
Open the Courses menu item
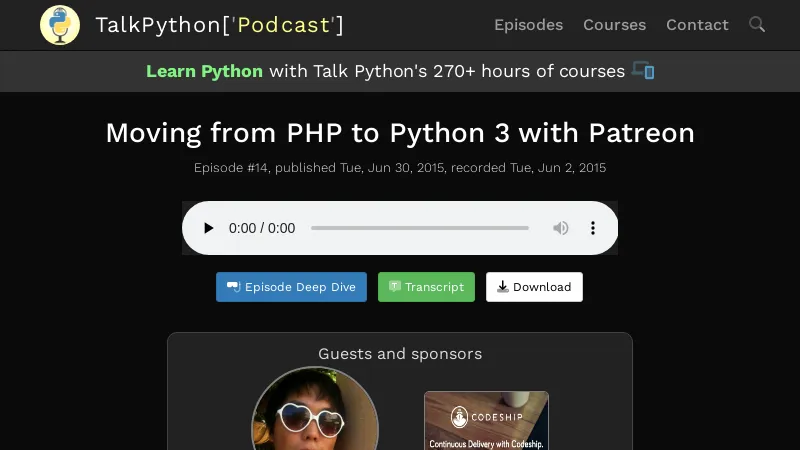[614, 25]
